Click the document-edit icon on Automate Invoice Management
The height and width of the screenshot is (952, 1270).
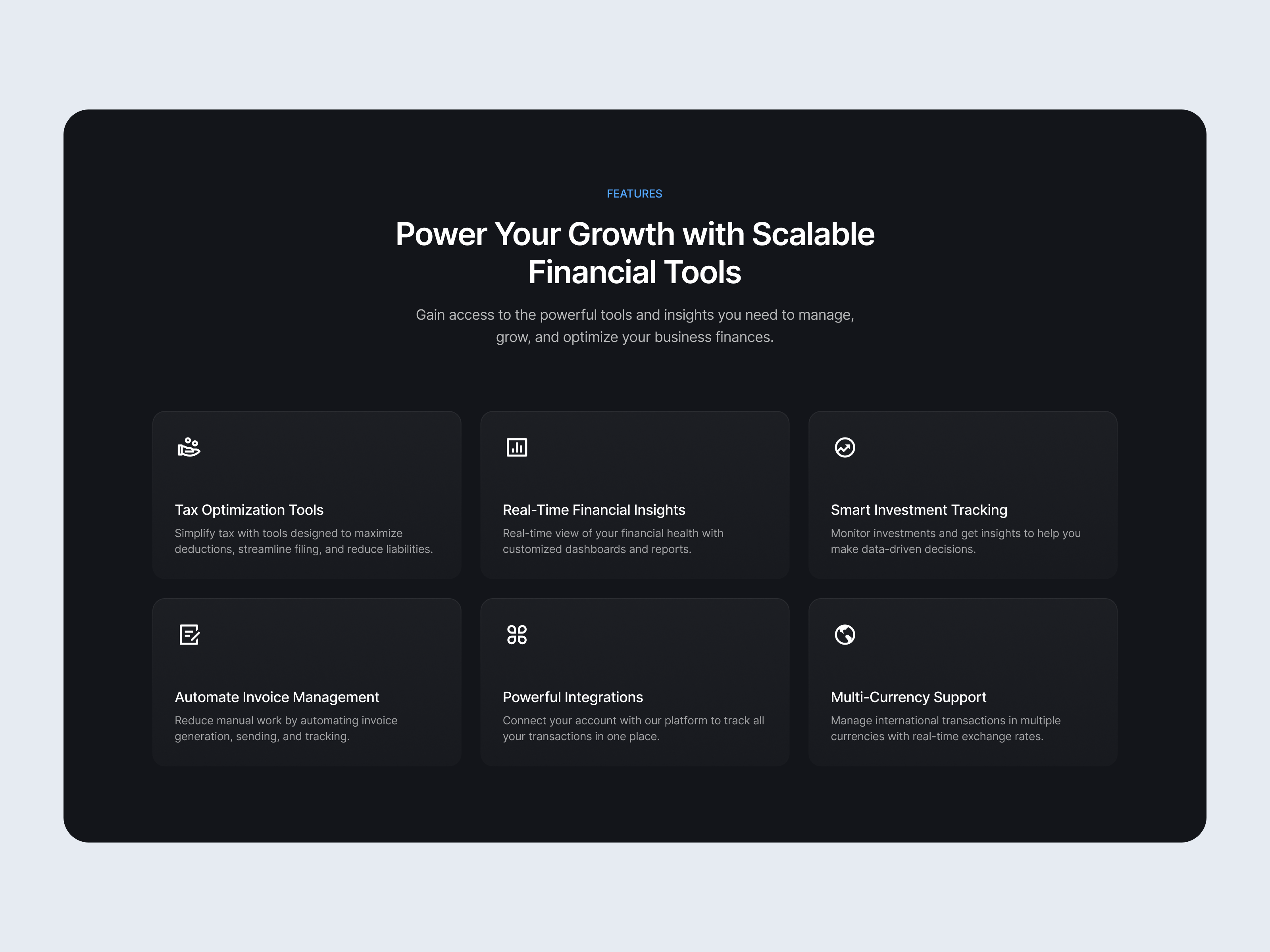(x=189, y=635)
